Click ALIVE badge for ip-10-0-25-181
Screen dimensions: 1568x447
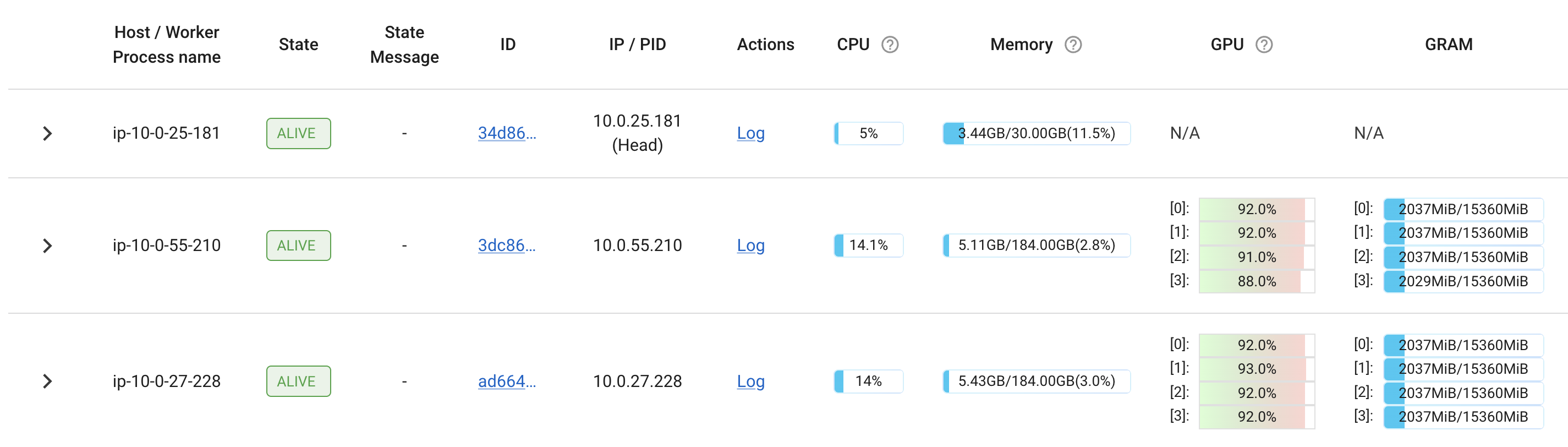[298, 133]
